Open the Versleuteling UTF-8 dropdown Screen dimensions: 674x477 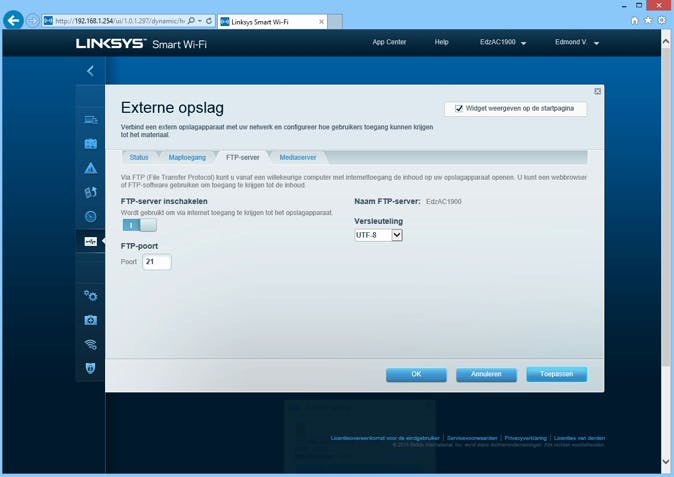coord(378,235)
